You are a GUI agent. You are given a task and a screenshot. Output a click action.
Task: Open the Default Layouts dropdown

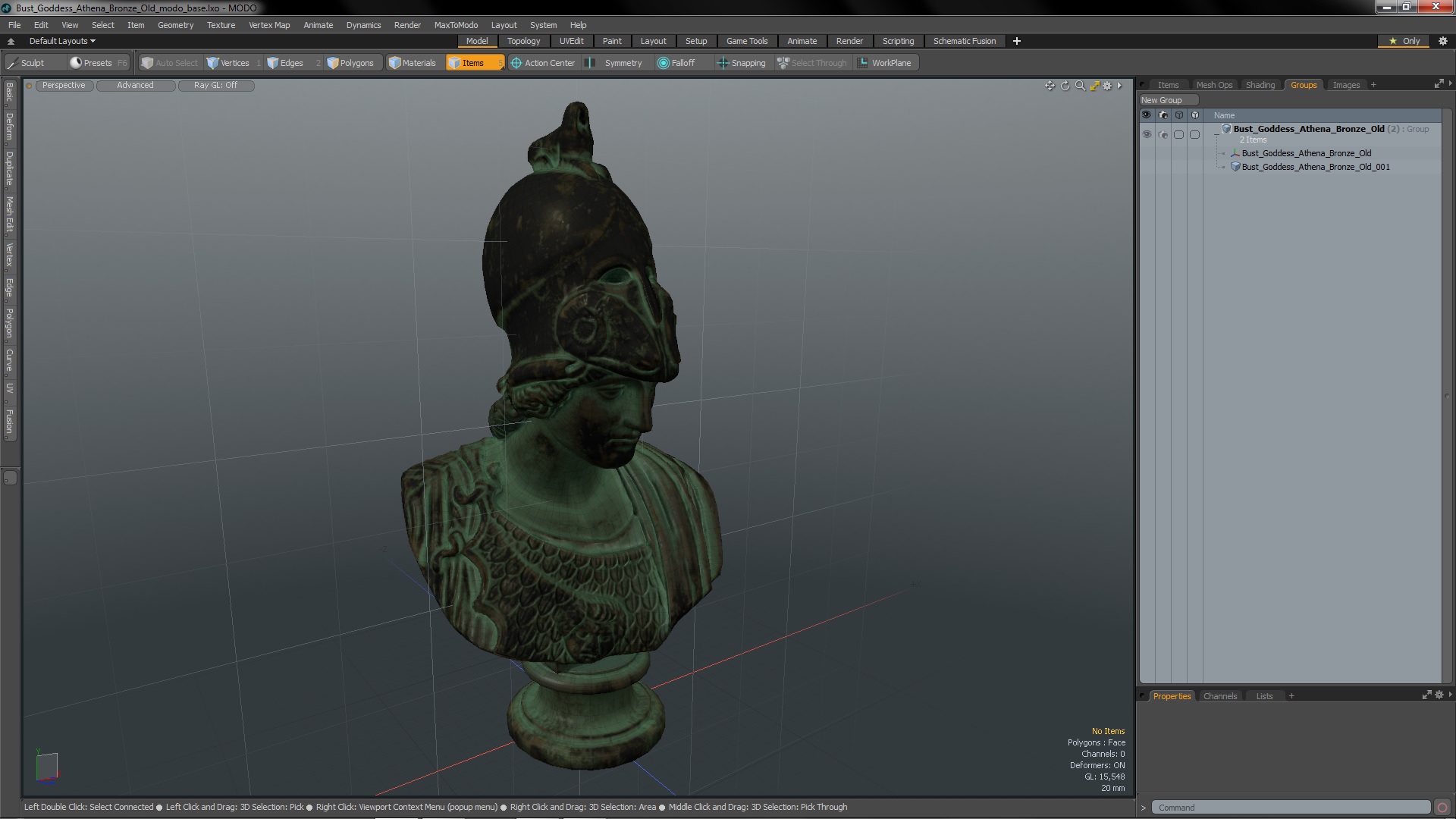62,41
